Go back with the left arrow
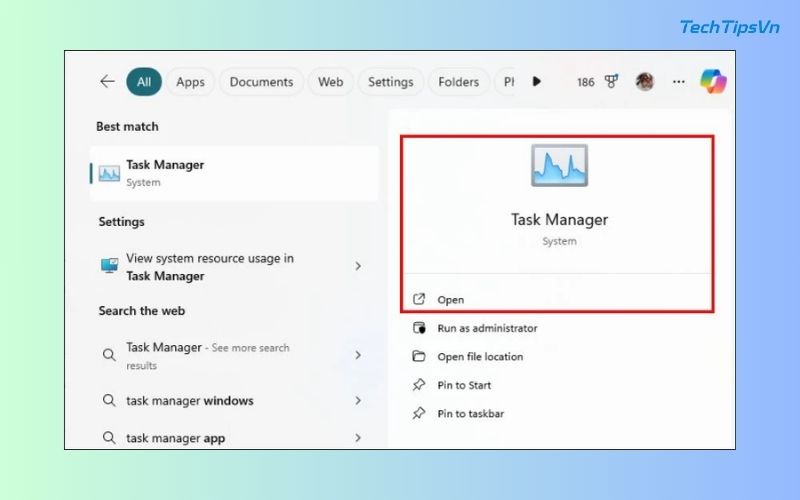Viewport: 800px width, 500px height. coord(107,82)
